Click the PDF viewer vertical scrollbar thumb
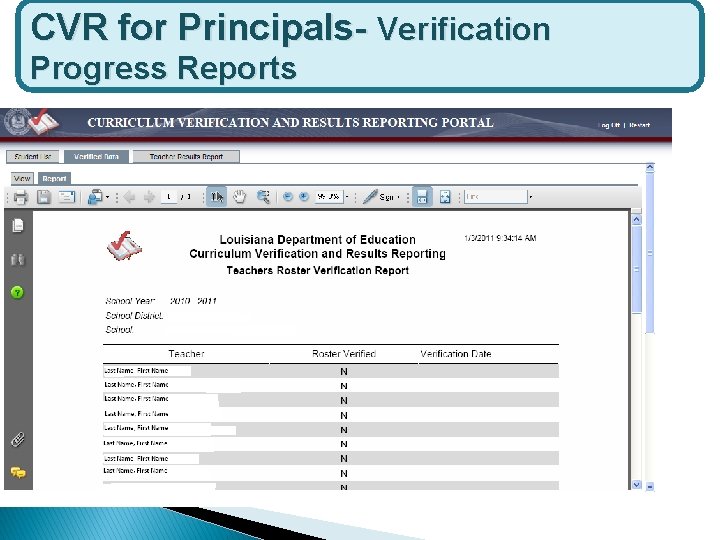 636,269
